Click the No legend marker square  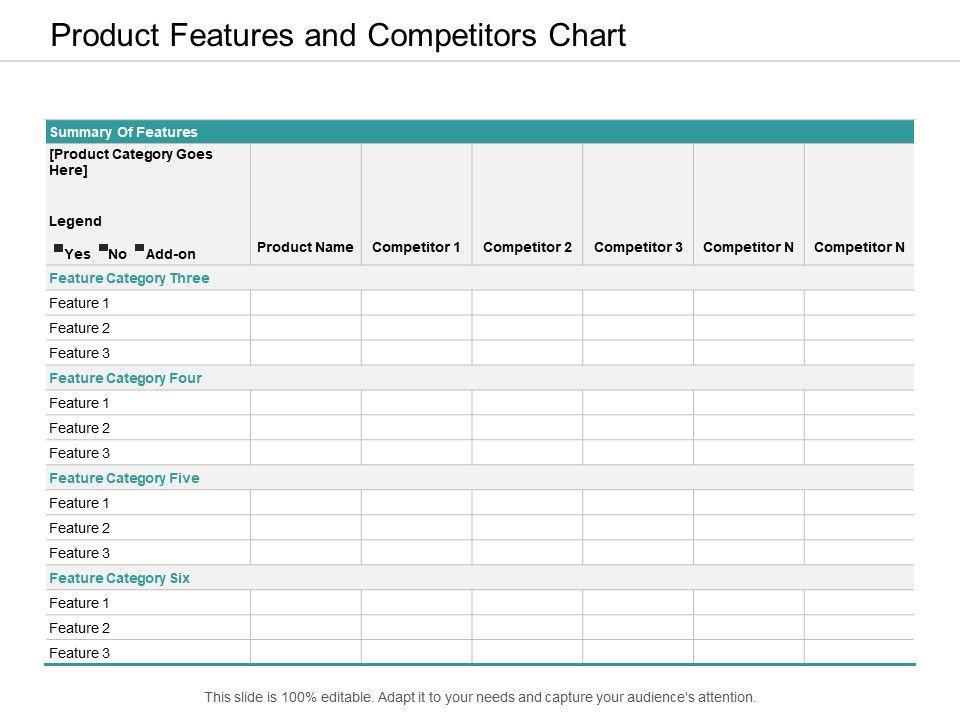pos(103,247)
